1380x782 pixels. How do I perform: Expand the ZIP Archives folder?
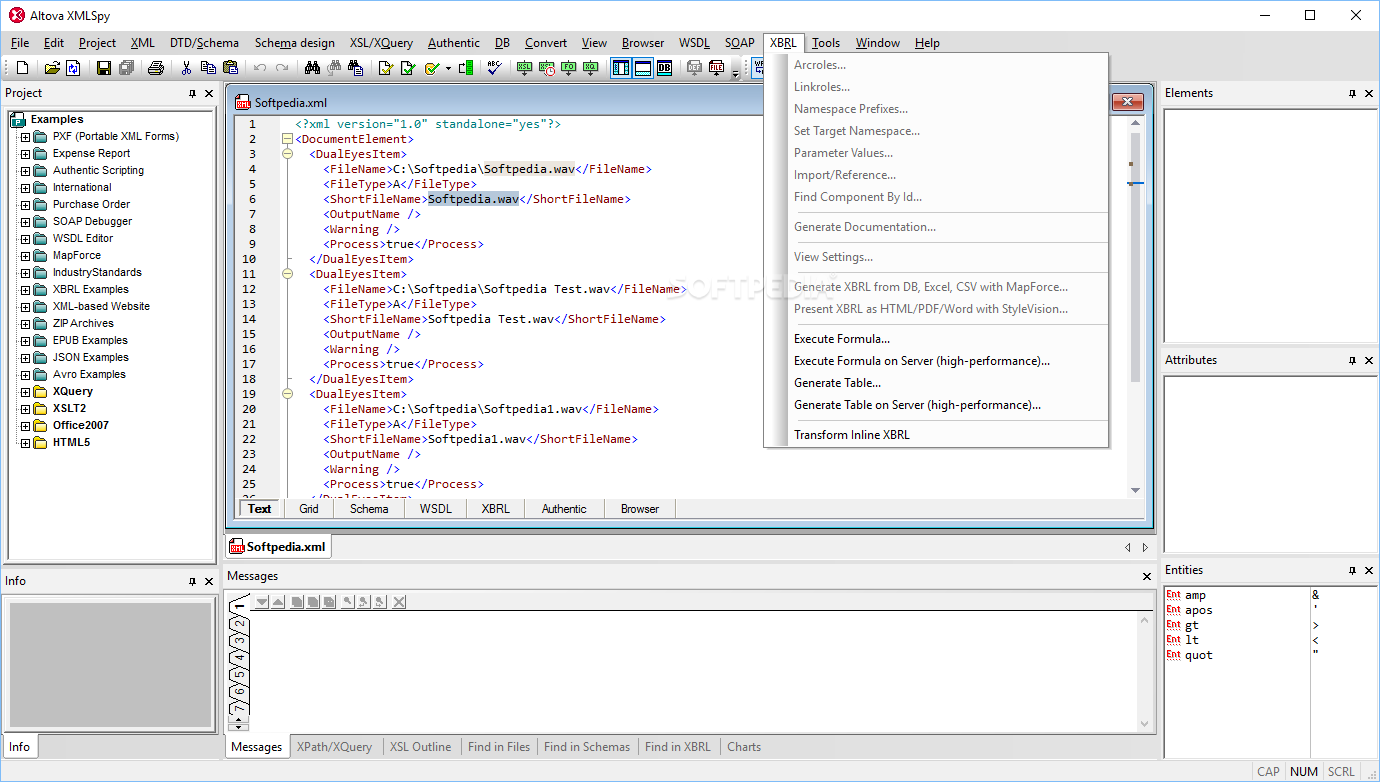[26, 323]
